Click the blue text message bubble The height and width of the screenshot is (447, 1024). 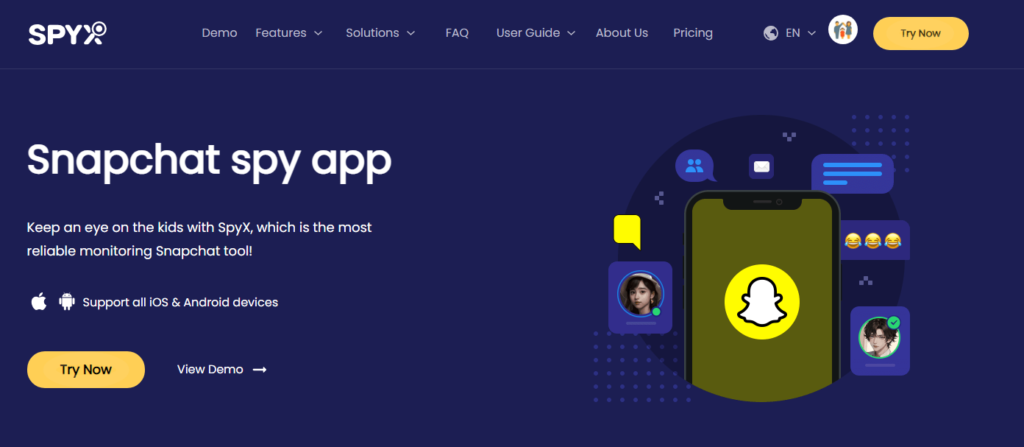point(852,174)
